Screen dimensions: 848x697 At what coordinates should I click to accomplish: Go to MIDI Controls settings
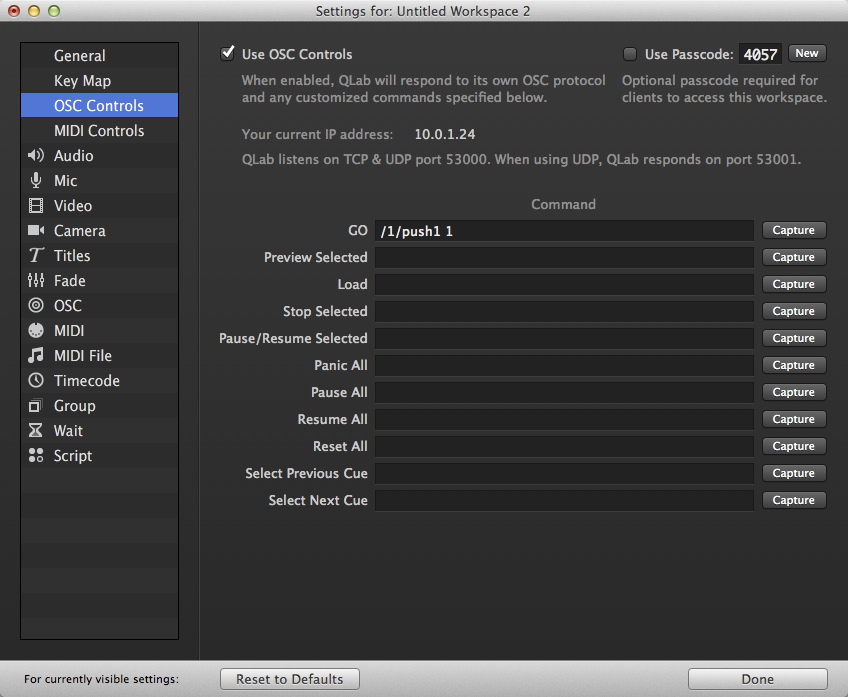pyautogui.click(x=99, y=131)
